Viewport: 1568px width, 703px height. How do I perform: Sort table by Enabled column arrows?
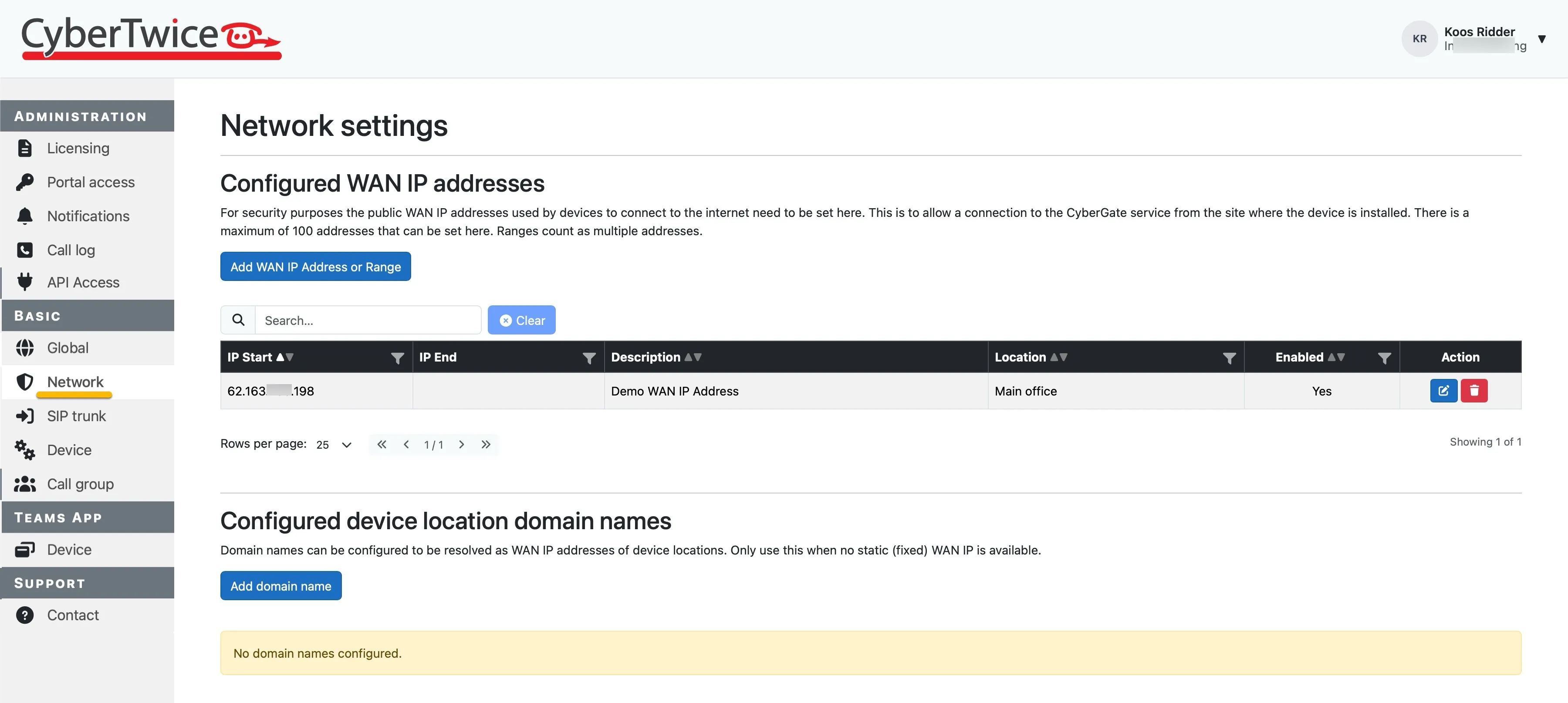[x=1336, y=357]
